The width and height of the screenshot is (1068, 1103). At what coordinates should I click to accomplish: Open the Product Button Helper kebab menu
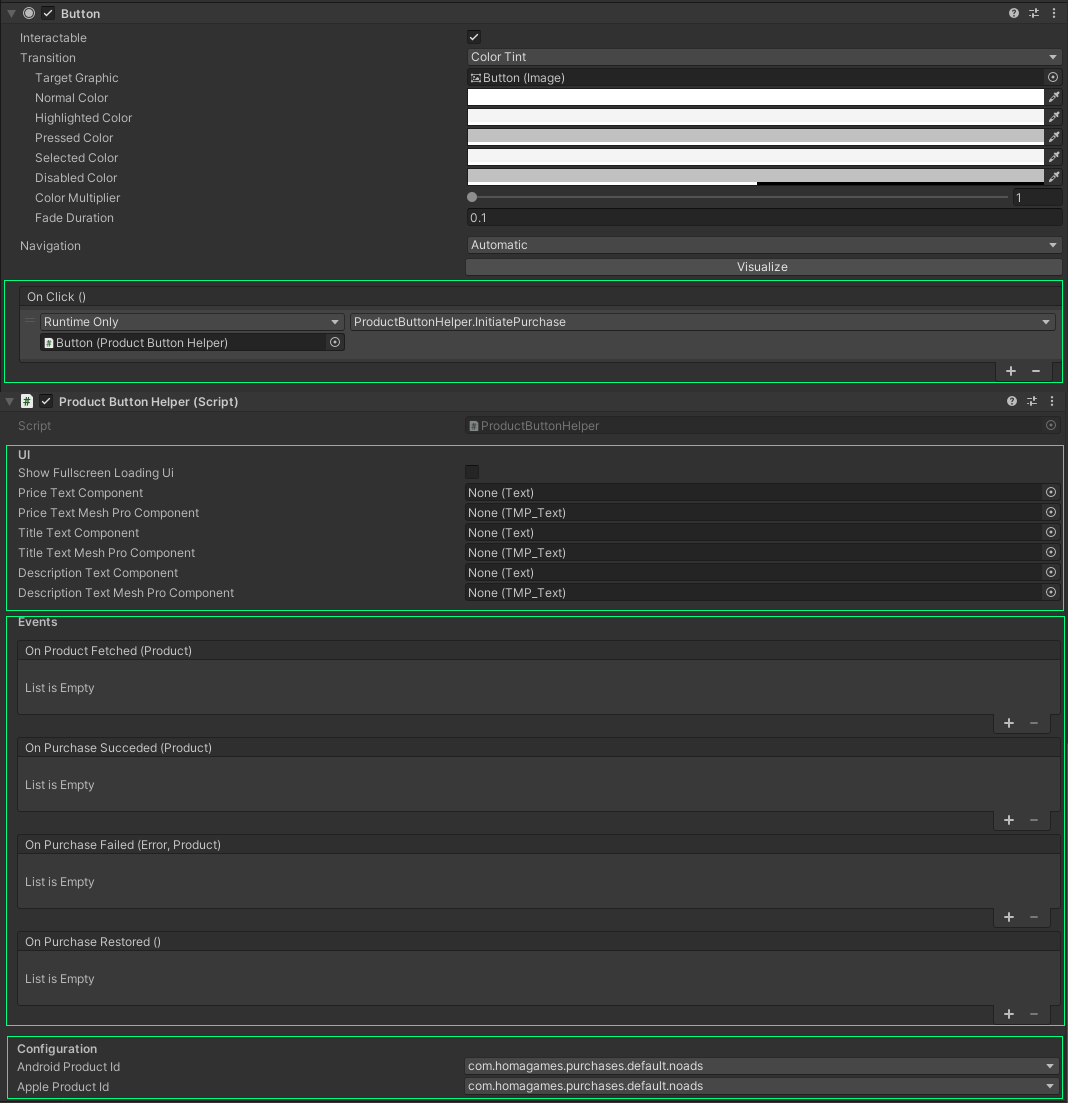point(1052,401)
